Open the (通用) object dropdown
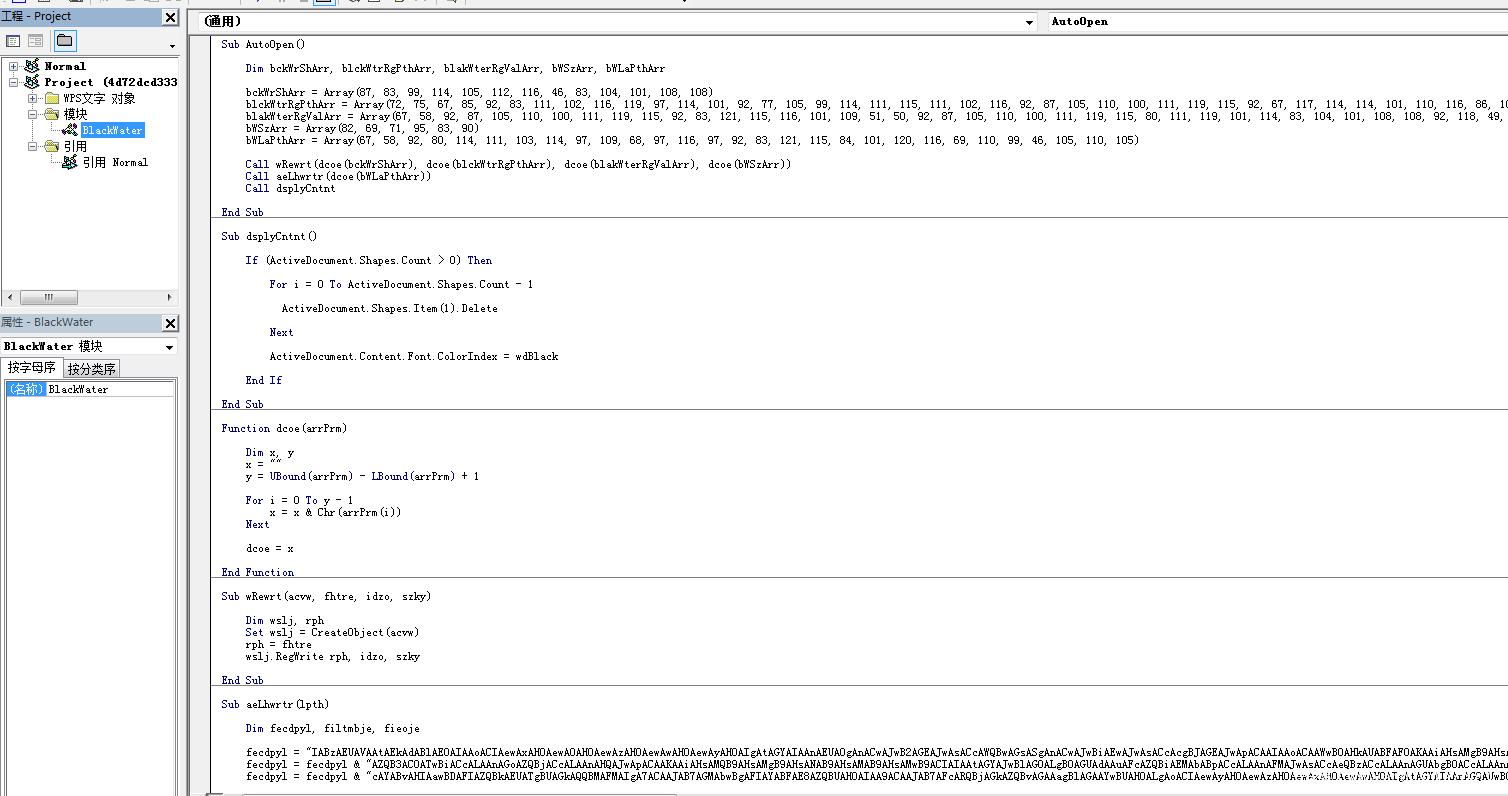Viewport: 1508px width, 796px height. point(618,22)
